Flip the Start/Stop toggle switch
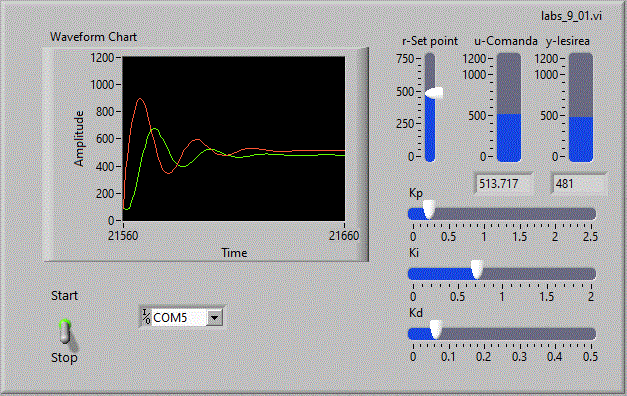 [x=66, y=332]
